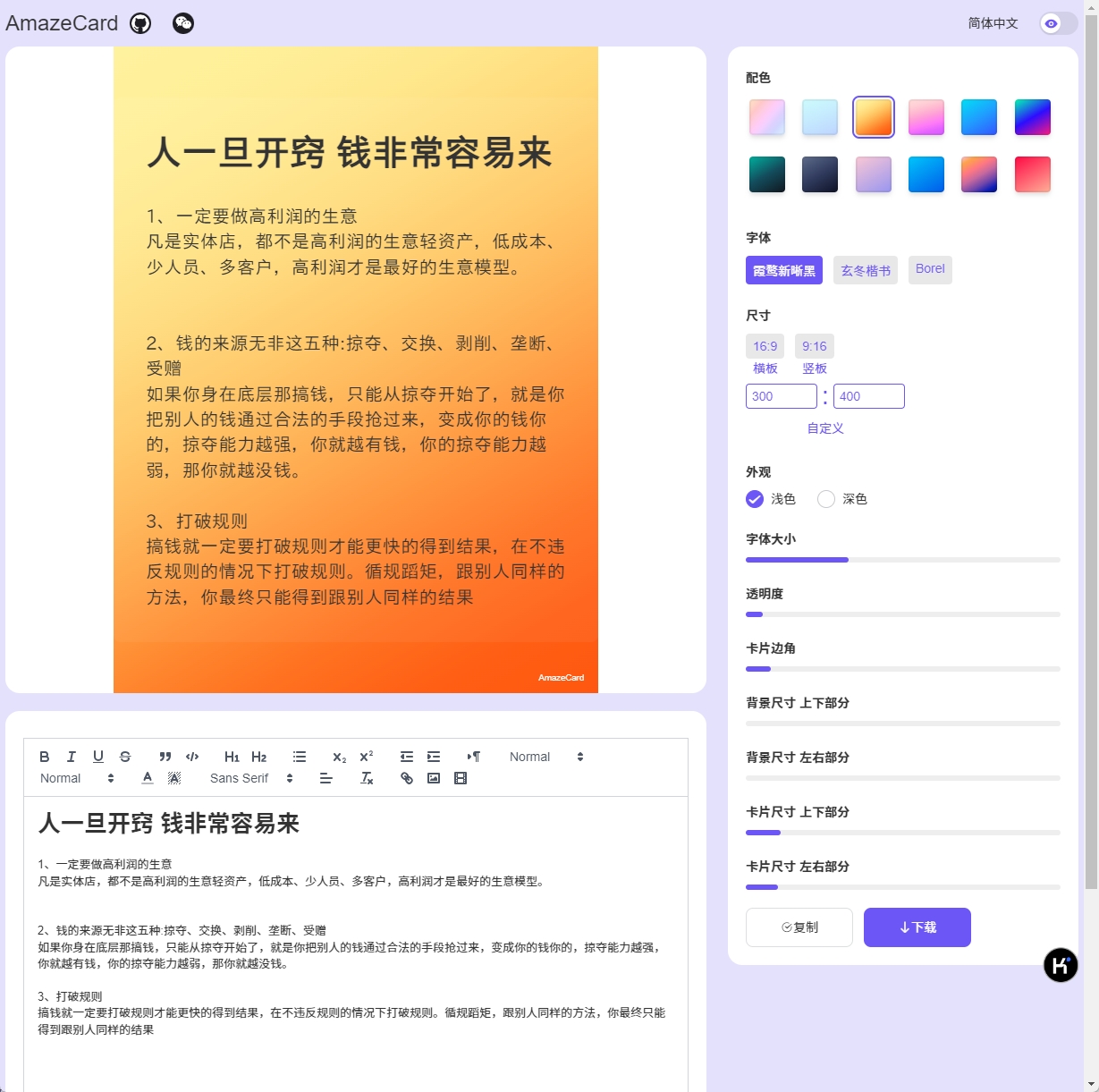This screenshot has width=1099, height=1092.
Task: Underline text with the U icon
Action: point(98,757)
